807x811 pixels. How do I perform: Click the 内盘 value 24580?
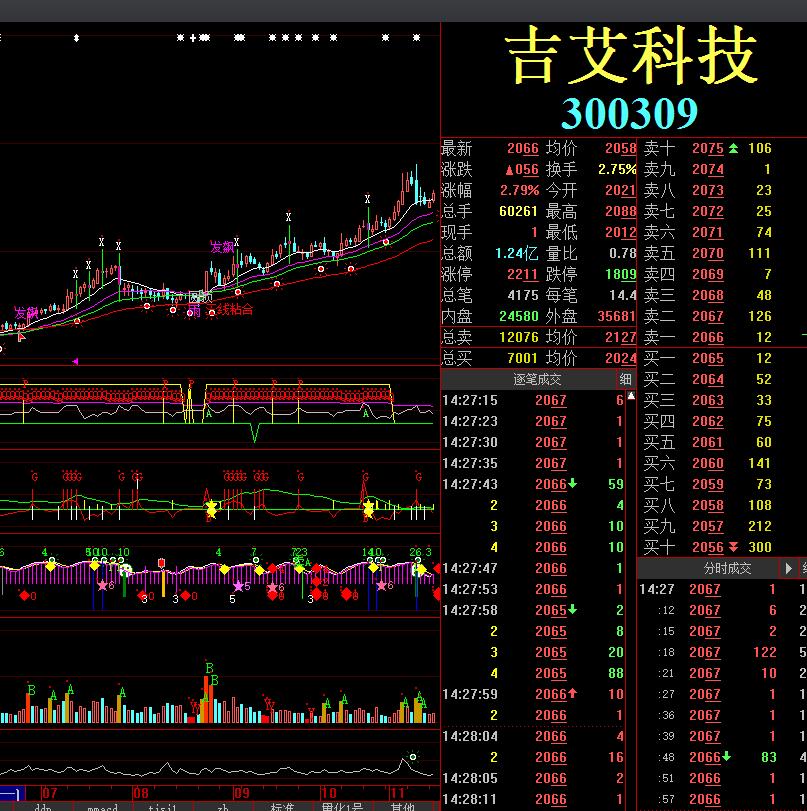coord(519,317)
